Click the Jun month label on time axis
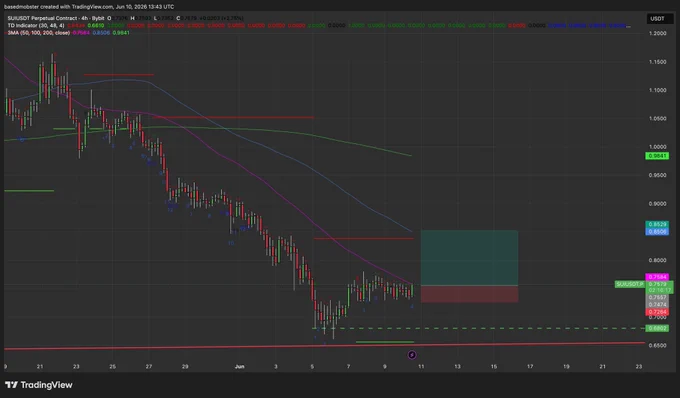This screenshot has height=398, width=680. [x=239, y=366]
